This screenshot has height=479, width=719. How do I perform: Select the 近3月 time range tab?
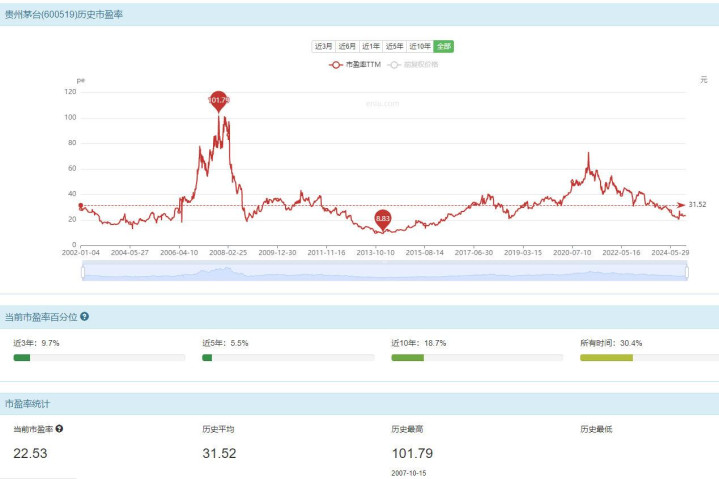323,46
